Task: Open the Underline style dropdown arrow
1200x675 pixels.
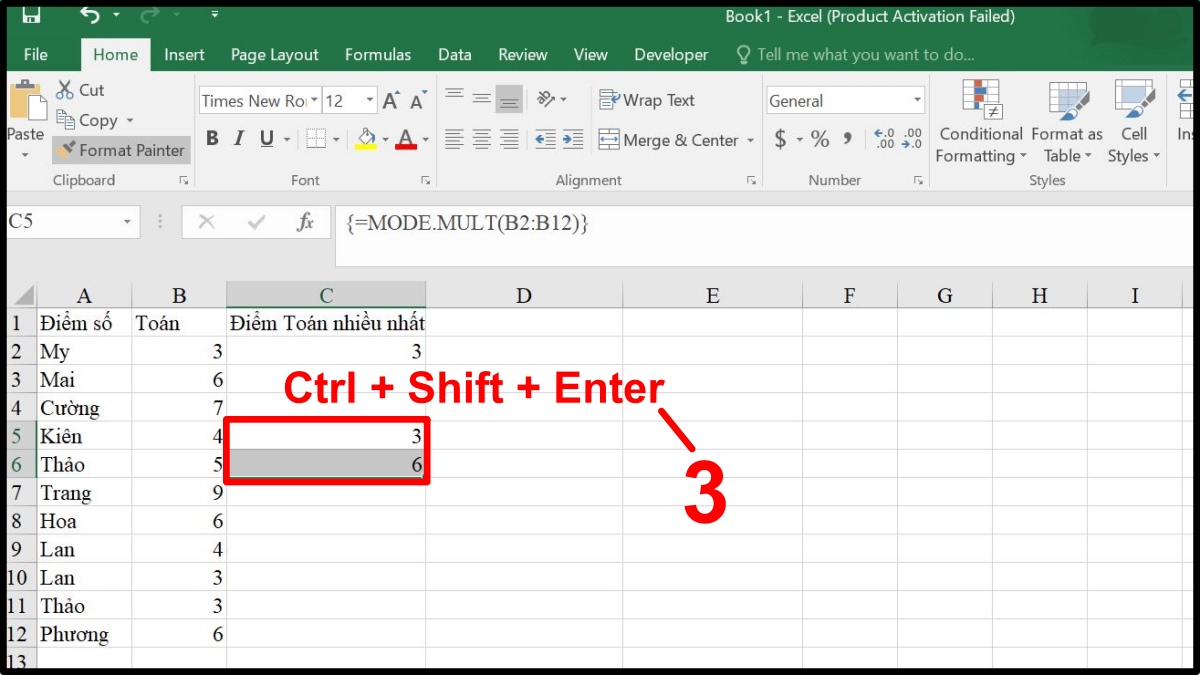Action: (286, 140)
